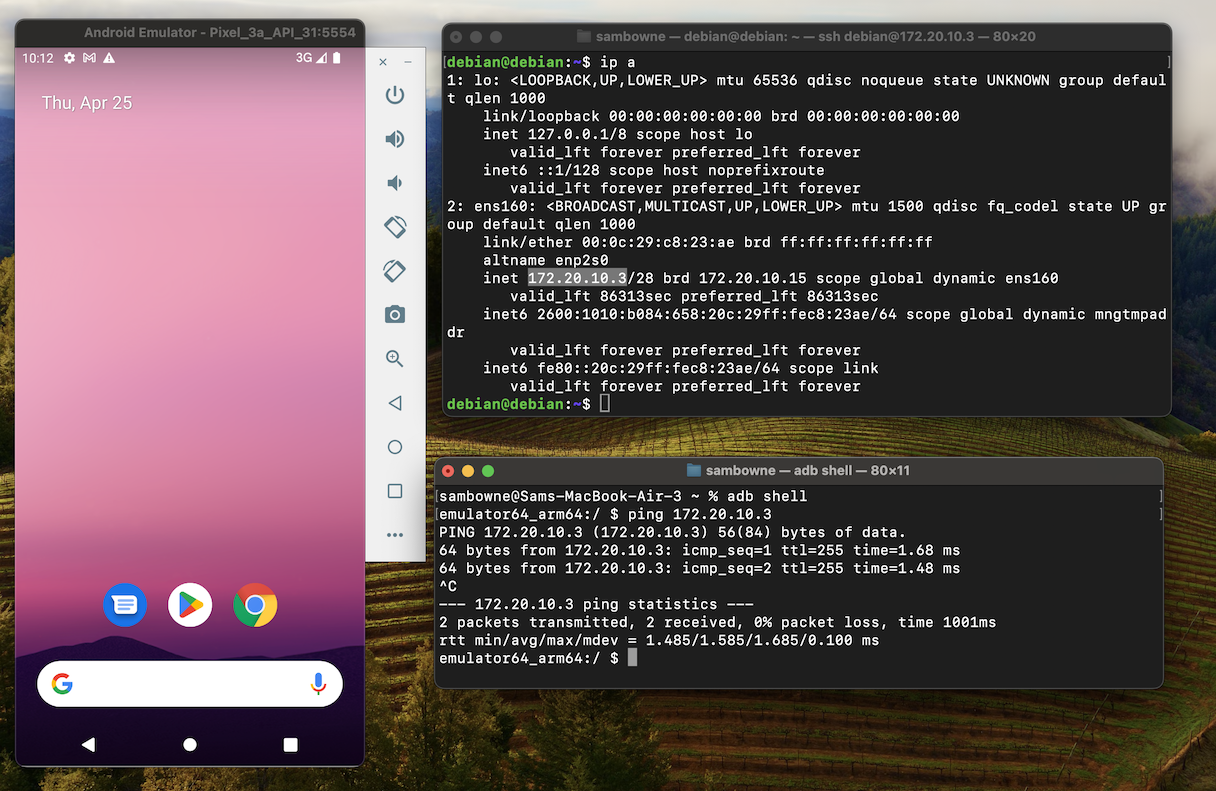Click the Google search bar field
Screen dimensions: 1216x791
(190, 684)
